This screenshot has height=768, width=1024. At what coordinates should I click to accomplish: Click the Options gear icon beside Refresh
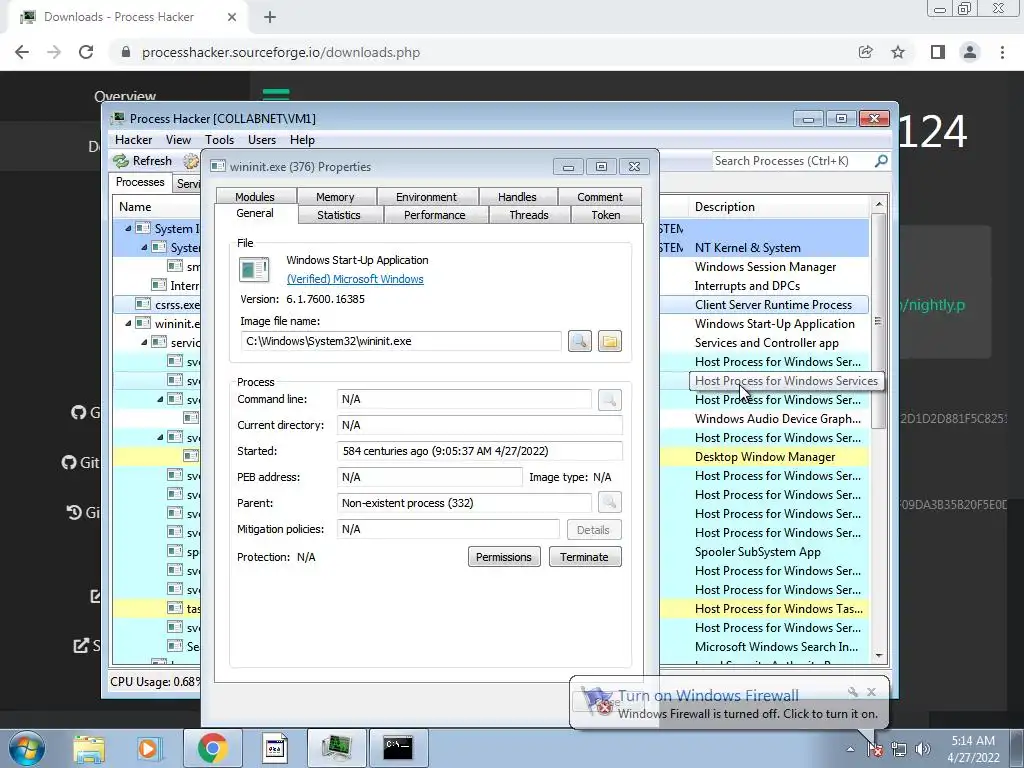[191, 161]
